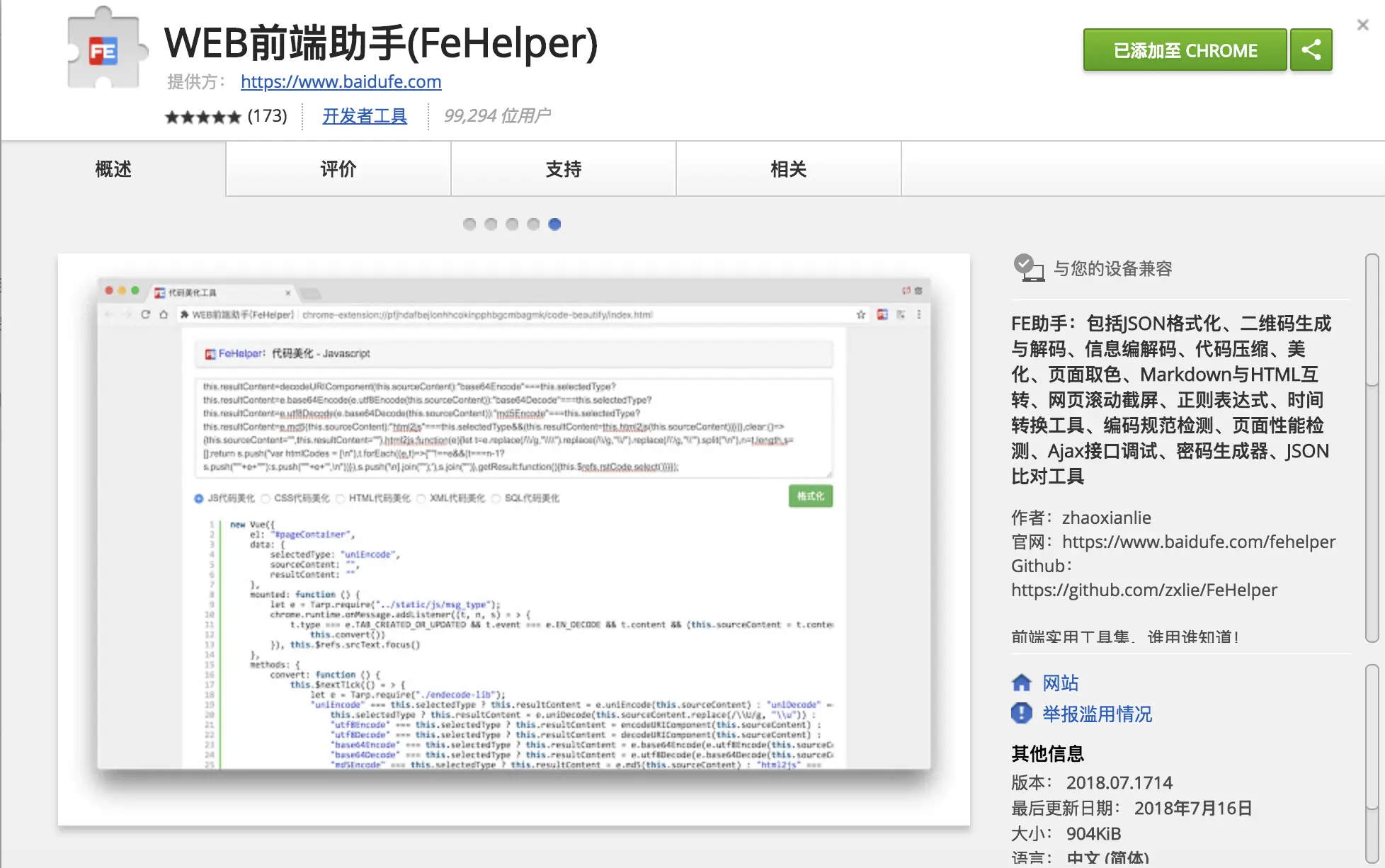This screenshot has height=868, width=1385.
Task: Click the page reload icon
Action: coord(145,314)
